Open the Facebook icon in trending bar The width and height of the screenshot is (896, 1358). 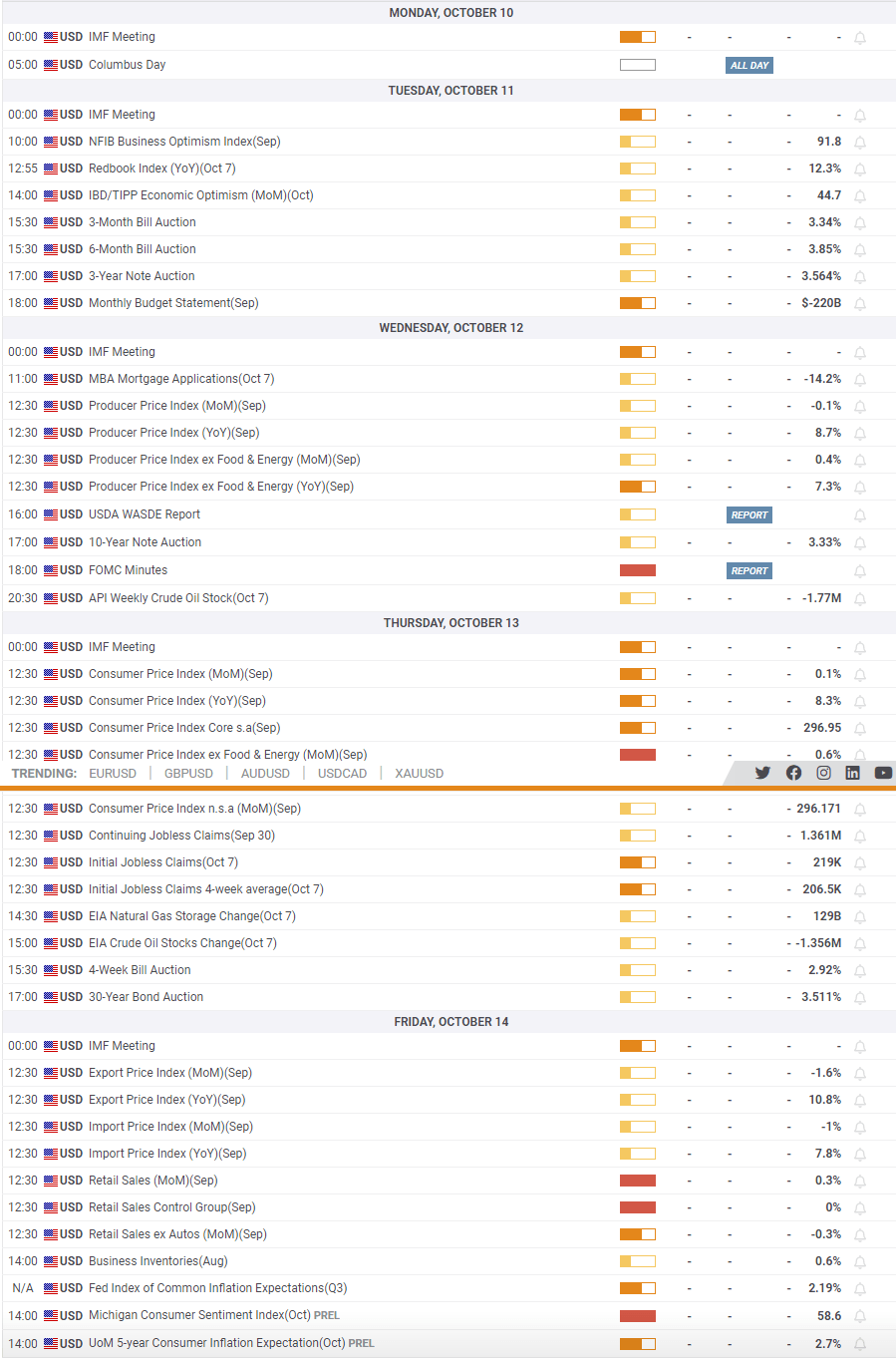coord(793,773)
